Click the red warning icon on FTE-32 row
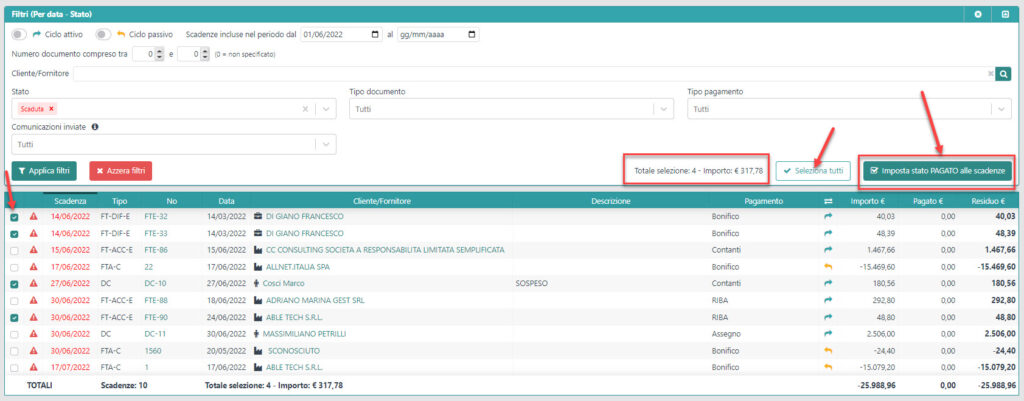Viewport: 1024px width, 401px height. point(33,216)
